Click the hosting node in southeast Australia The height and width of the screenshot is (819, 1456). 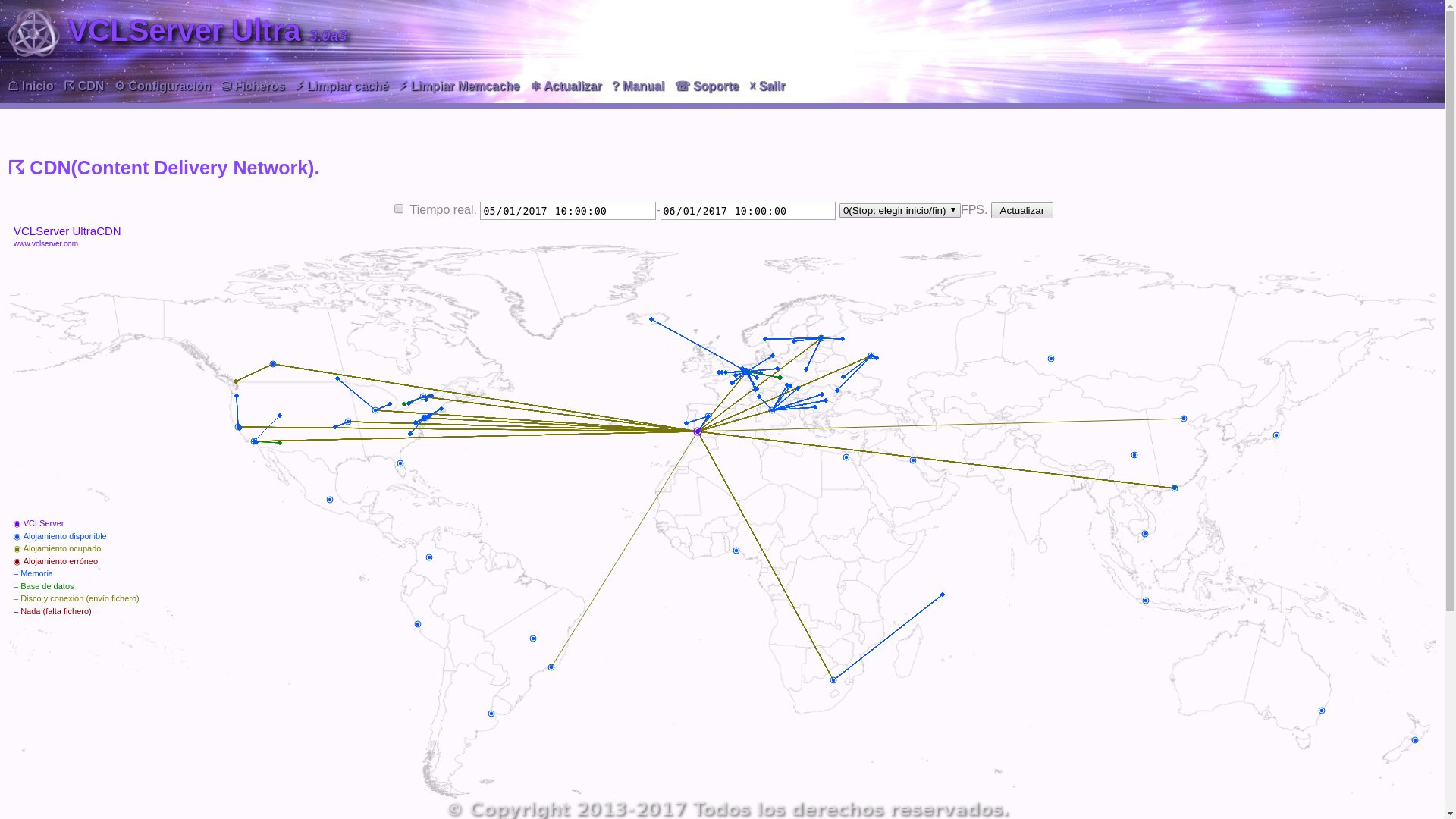pyautogui.click(x=1322, y=711)
